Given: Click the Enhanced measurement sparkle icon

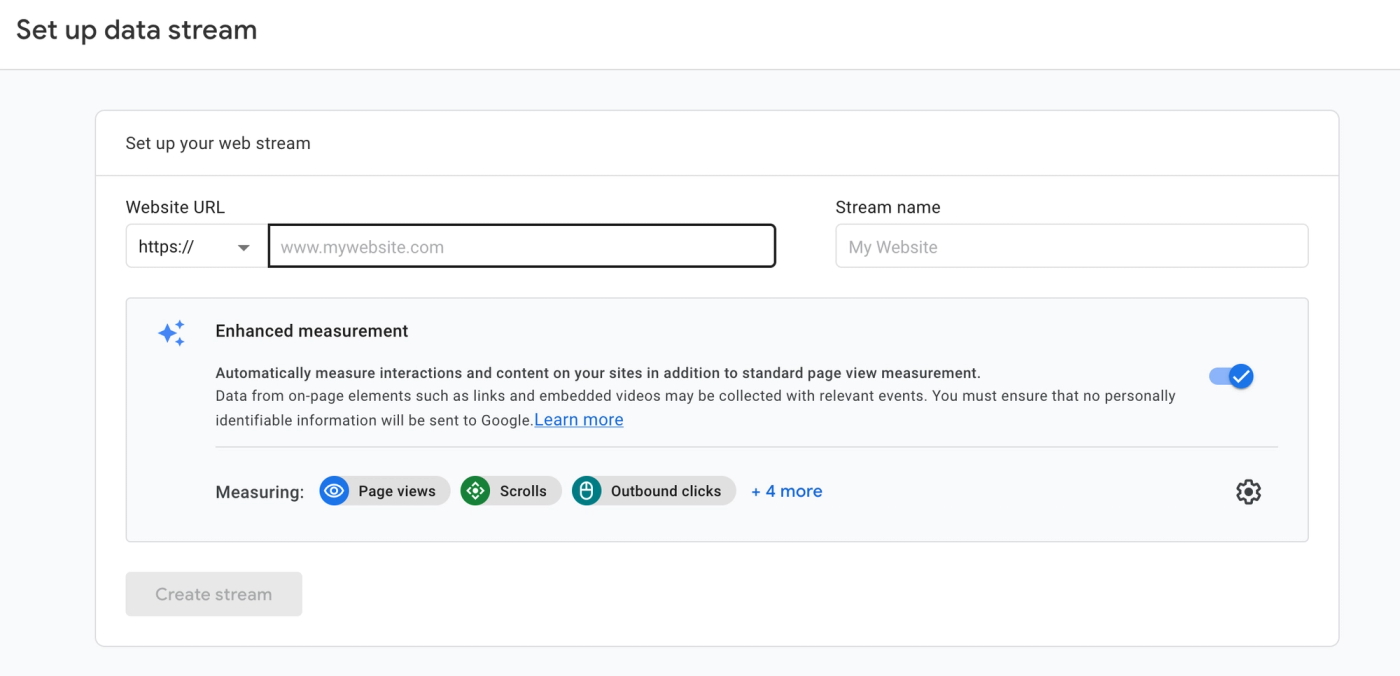Looking at the screenshot, I should coord(171,332).
